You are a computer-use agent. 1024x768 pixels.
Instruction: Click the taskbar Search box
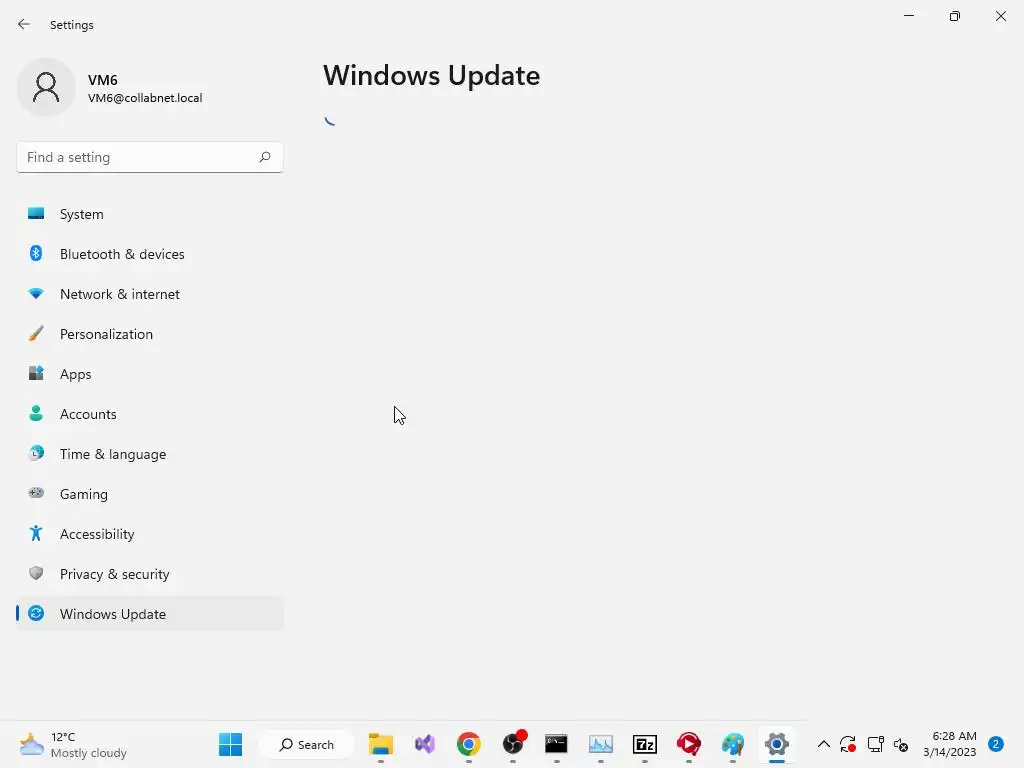pyautogui.click(x=306, y=744)
